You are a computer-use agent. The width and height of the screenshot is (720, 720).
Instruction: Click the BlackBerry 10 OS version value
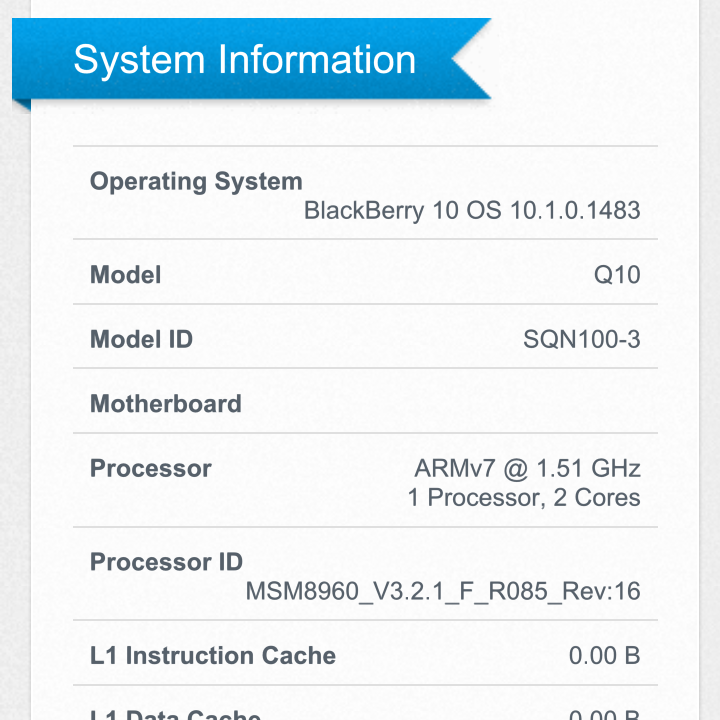click(472, 211)
